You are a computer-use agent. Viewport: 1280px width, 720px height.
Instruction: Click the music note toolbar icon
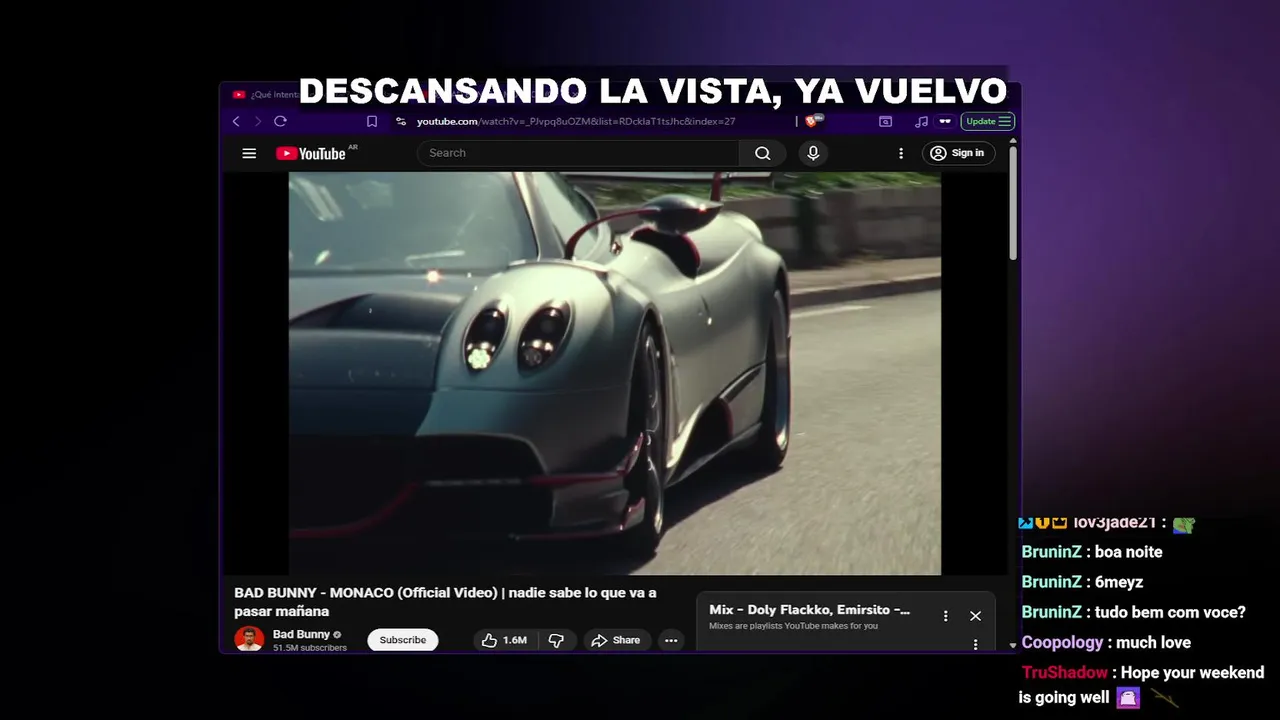pos(921,121)
